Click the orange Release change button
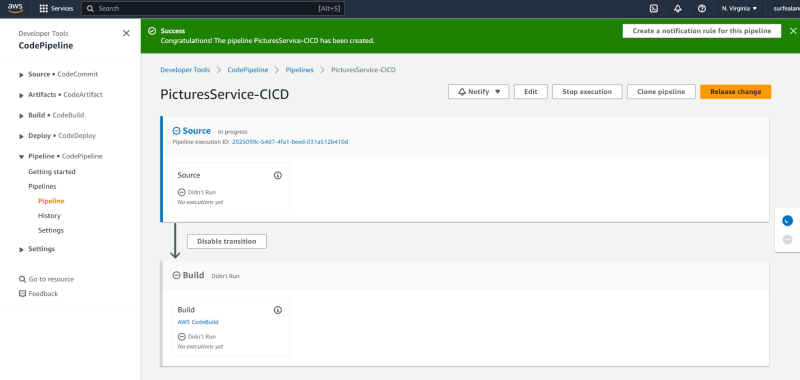800x380 pixels. 736,92
